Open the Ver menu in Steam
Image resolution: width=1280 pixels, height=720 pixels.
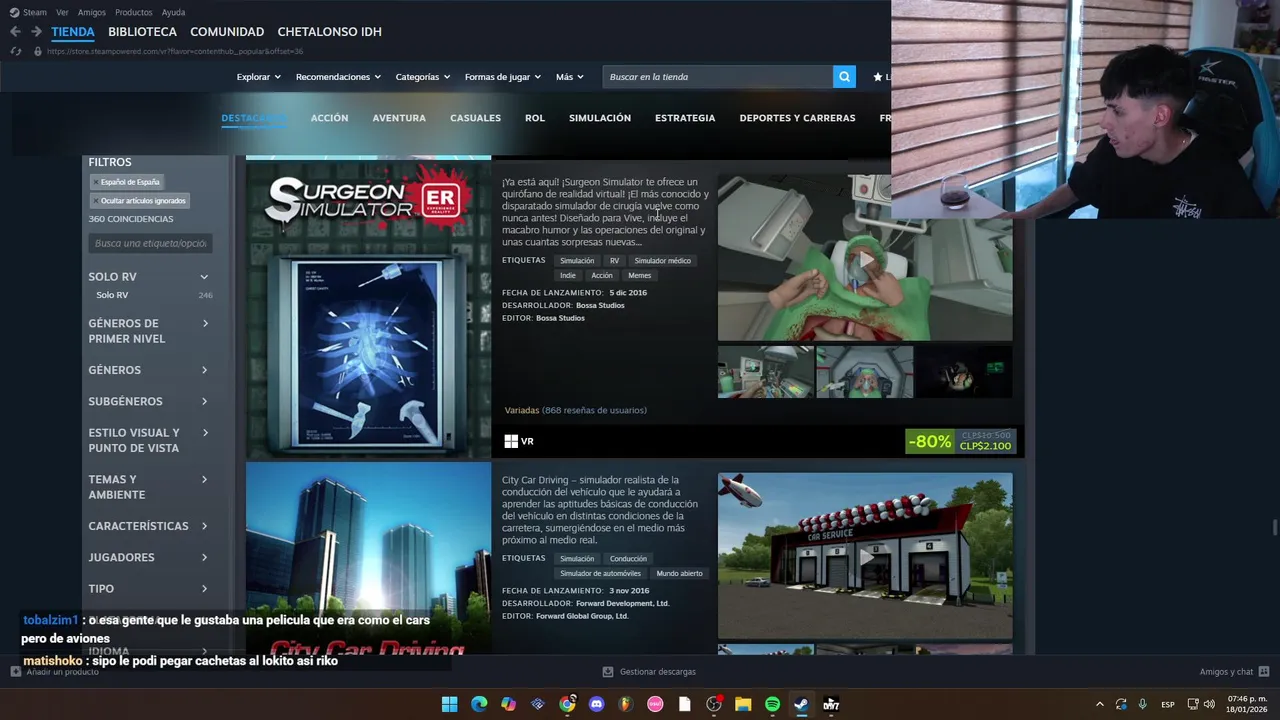62,12
